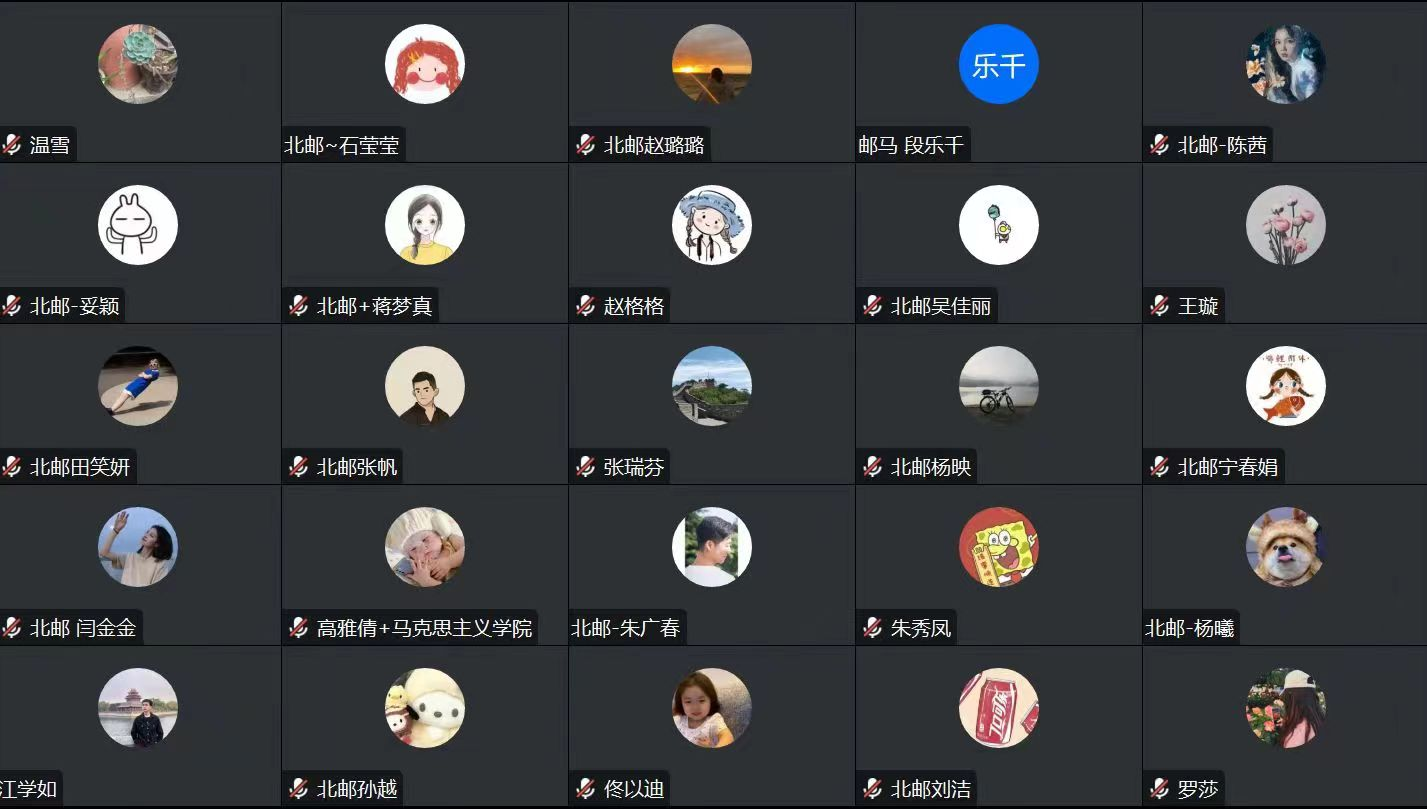Click muted mic icon next to 北邮赵璐璐

[x=586, y=145]
